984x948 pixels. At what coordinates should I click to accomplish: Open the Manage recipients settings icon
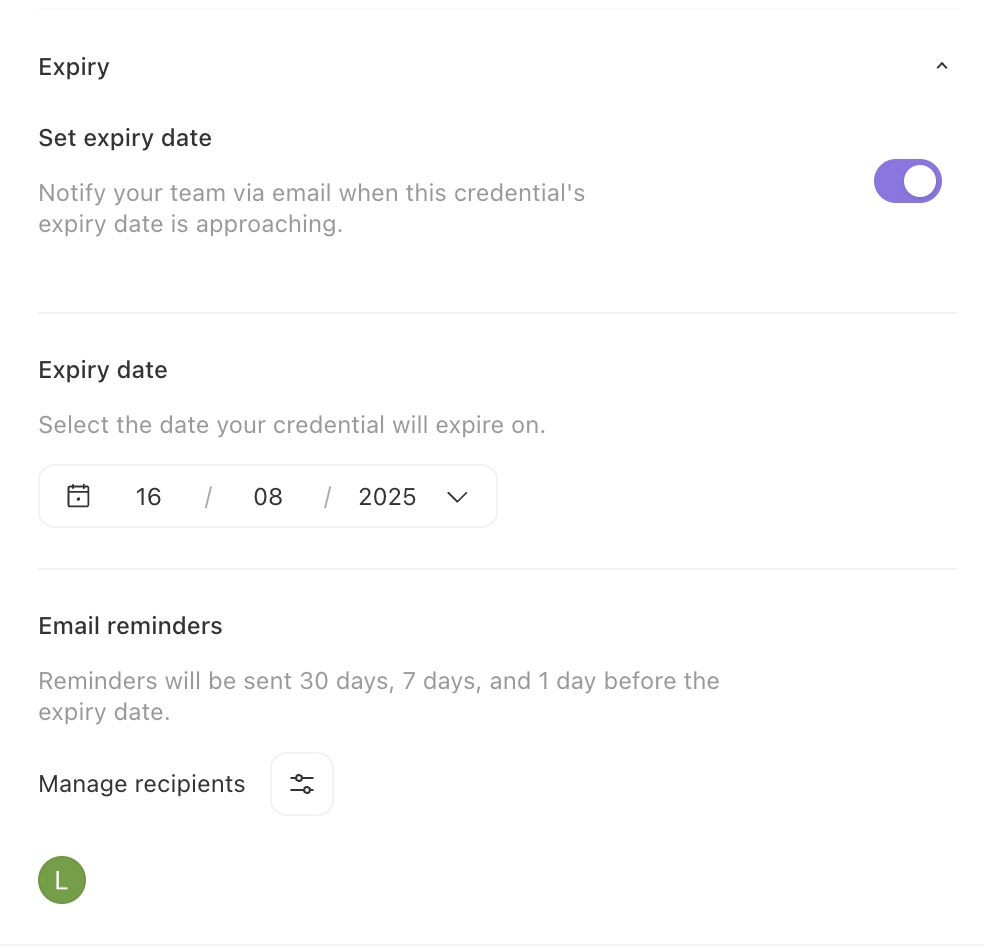coord(302,784)
